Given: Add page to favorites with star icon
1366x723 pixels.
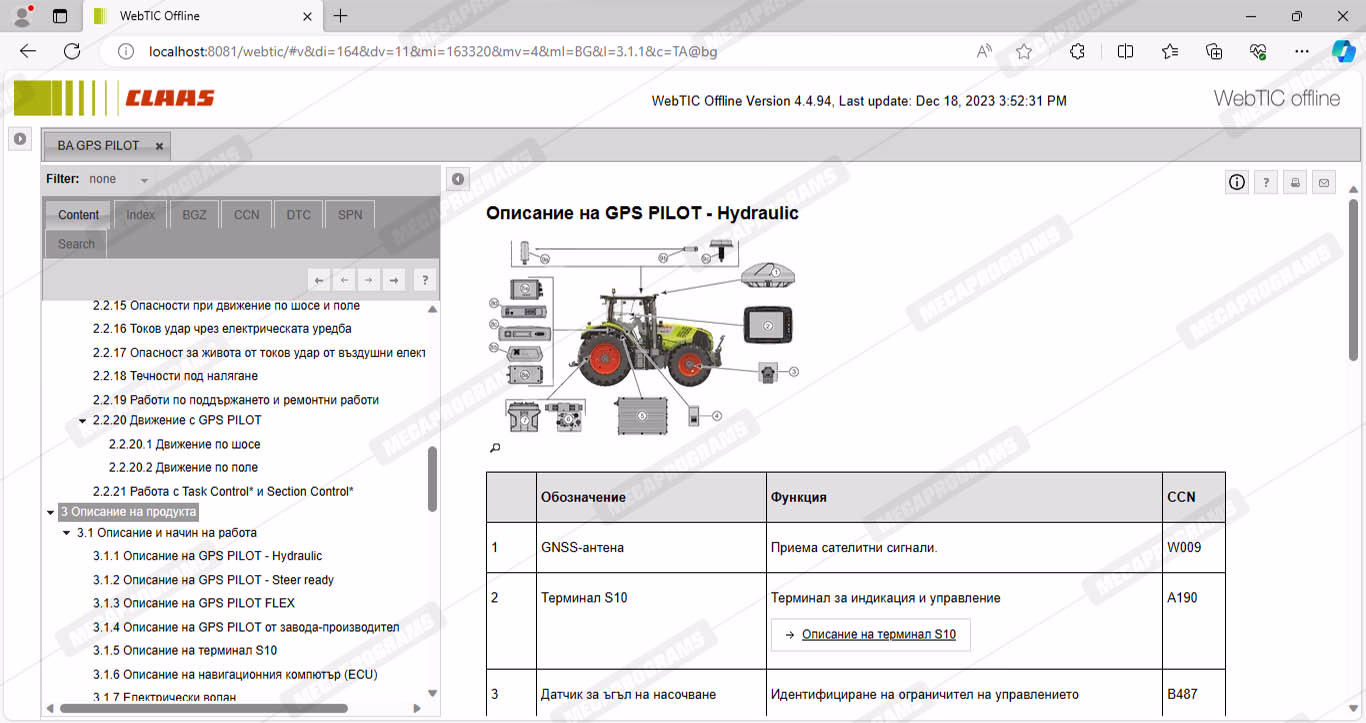Looking at the screenshot, I should [1024, 52].
